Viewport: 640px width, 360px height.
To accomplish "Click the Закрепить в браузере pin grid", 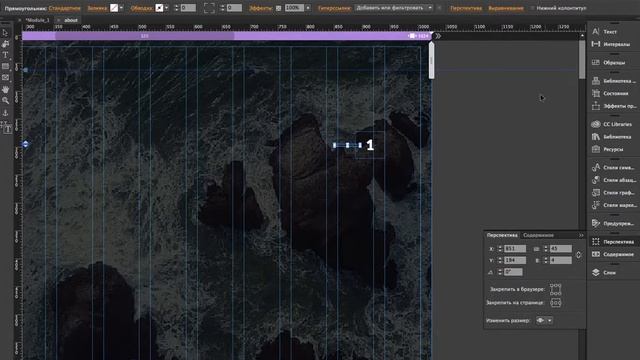I will (x=556, y=289).
